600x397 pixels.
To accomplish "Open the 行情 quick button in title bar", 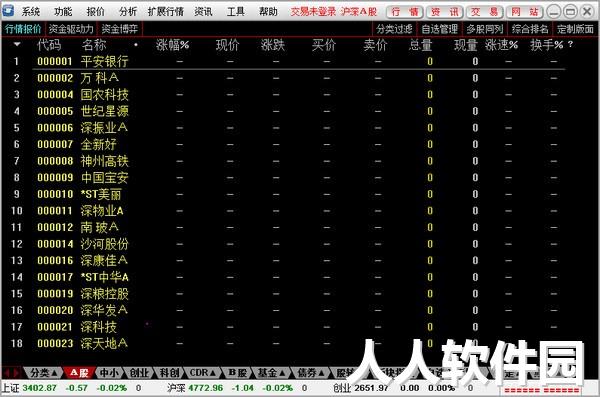I will click(404, 12).
